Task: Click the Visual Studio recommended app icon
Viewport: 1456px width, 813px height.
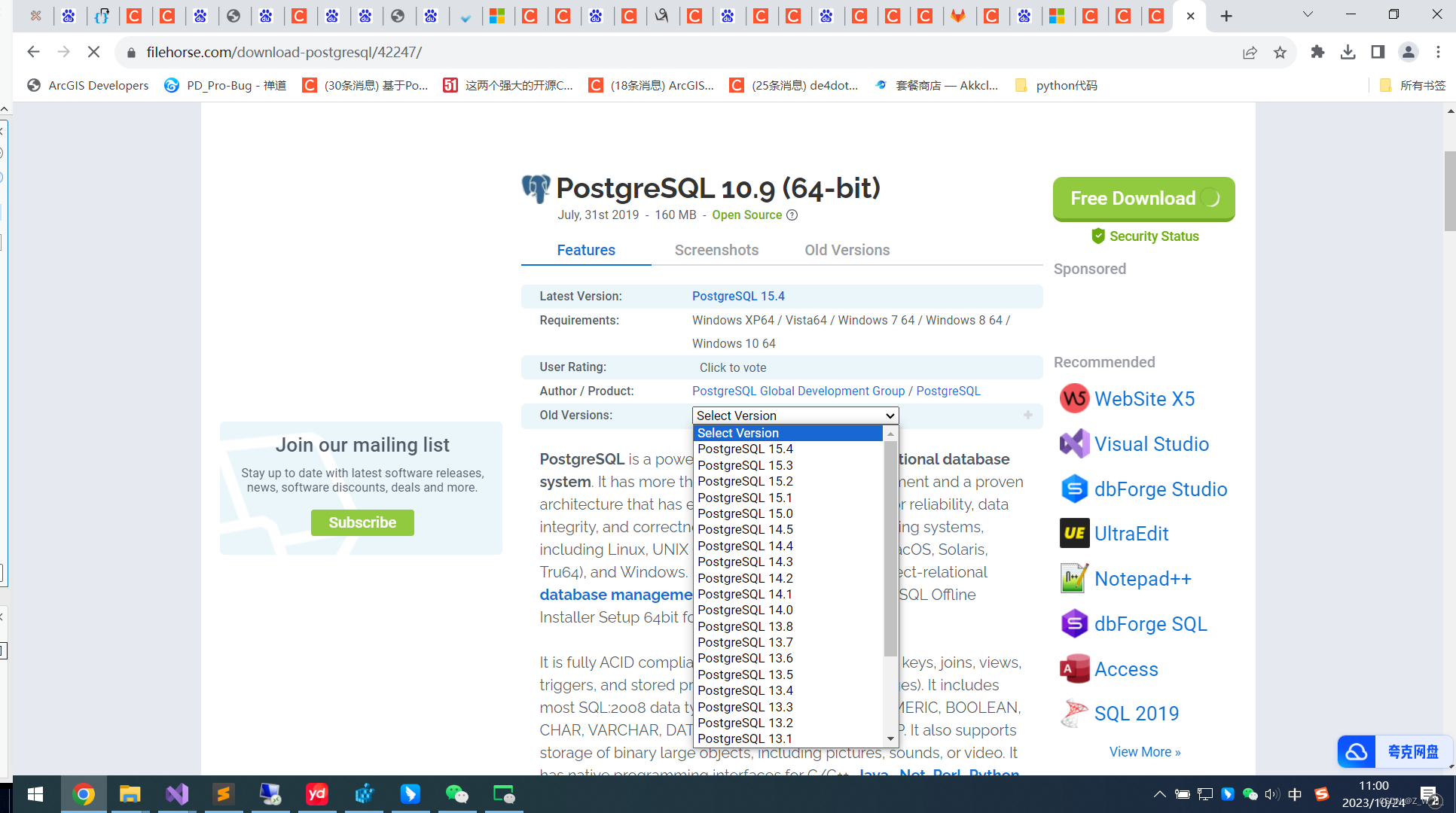Action: 1074,443
